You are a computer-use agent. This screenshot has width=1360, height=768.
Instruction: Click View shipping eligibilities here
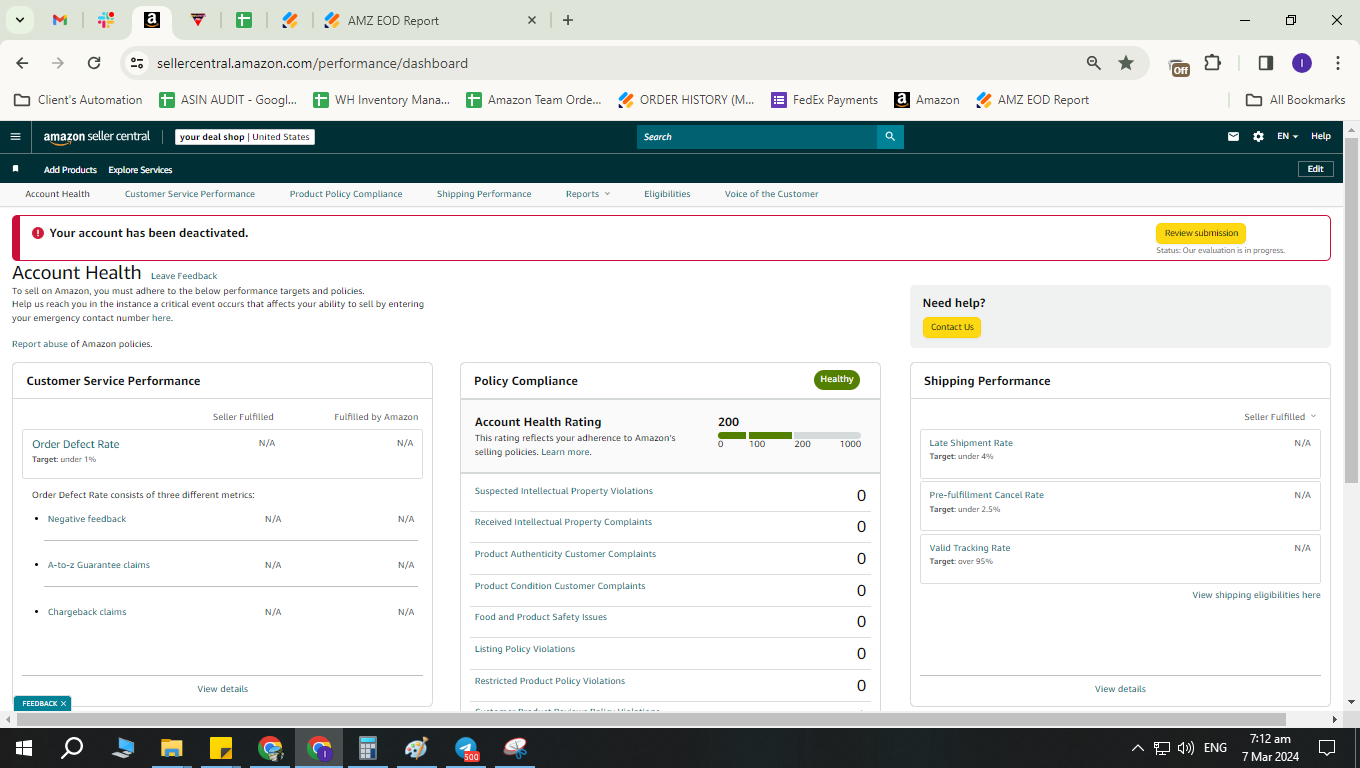(1256, 595)
